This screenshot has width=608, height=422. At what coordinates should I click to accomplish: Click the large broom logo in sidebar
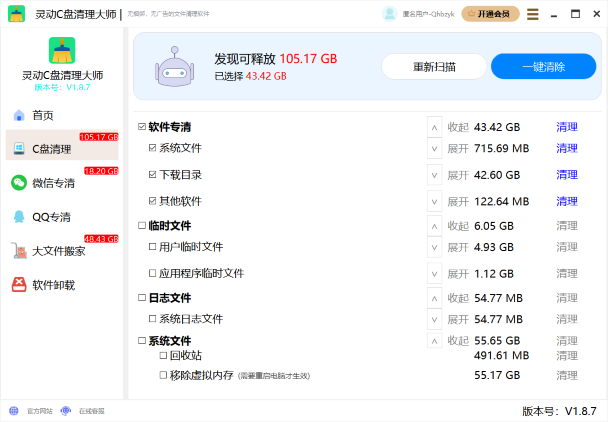coord(62,50)
